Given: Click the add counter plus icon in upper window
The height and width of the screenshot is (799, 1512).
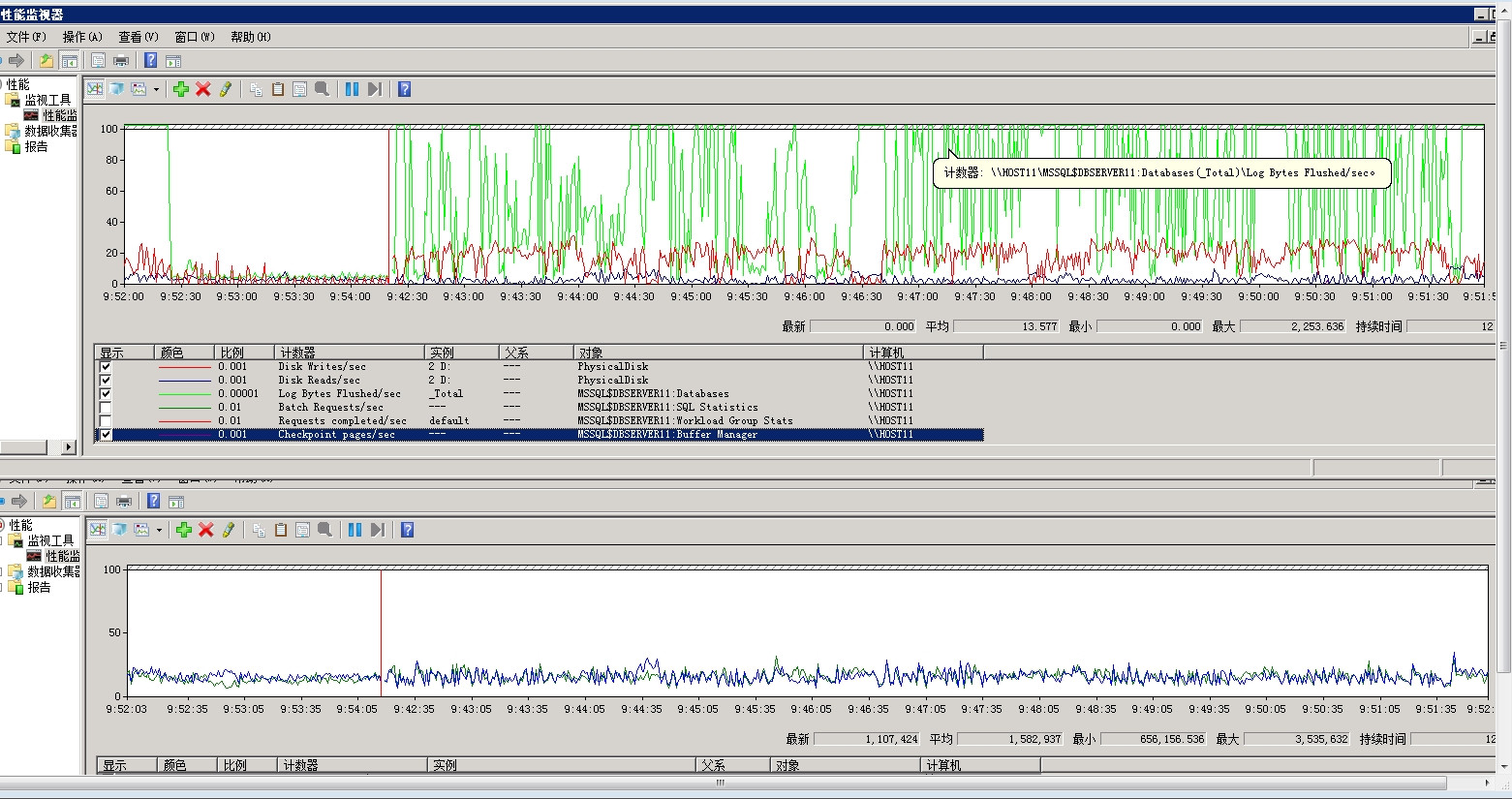Looking at the screenshot, I should point(181,89).
